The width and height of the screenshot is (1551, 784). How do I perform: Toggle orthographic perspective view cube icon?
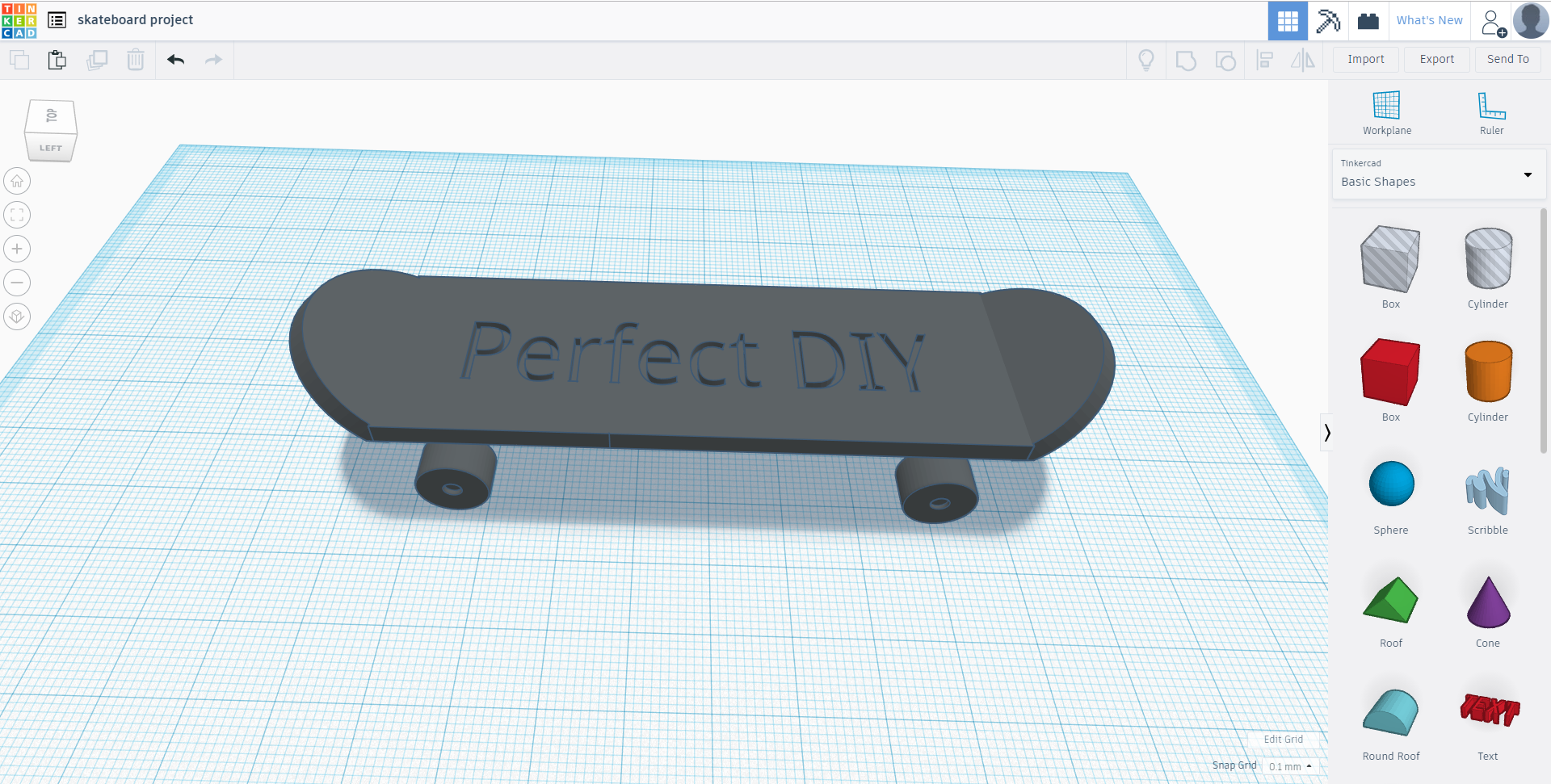point(17,317)
